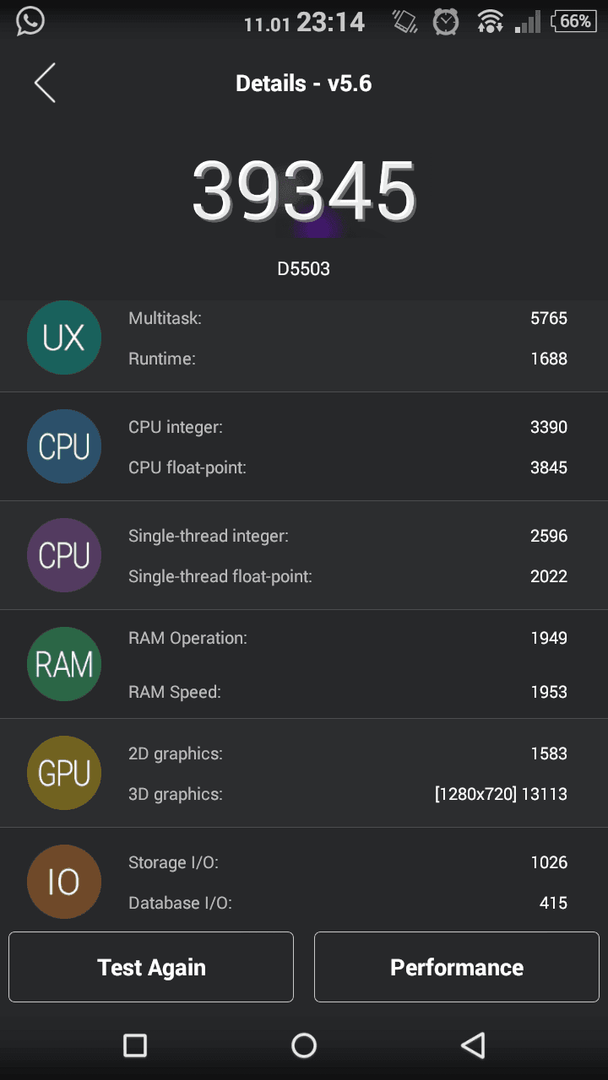This screenshot has height=1080, width=608.
Task: Tap the back arrow icon
Action: click(x=45, y=83)
